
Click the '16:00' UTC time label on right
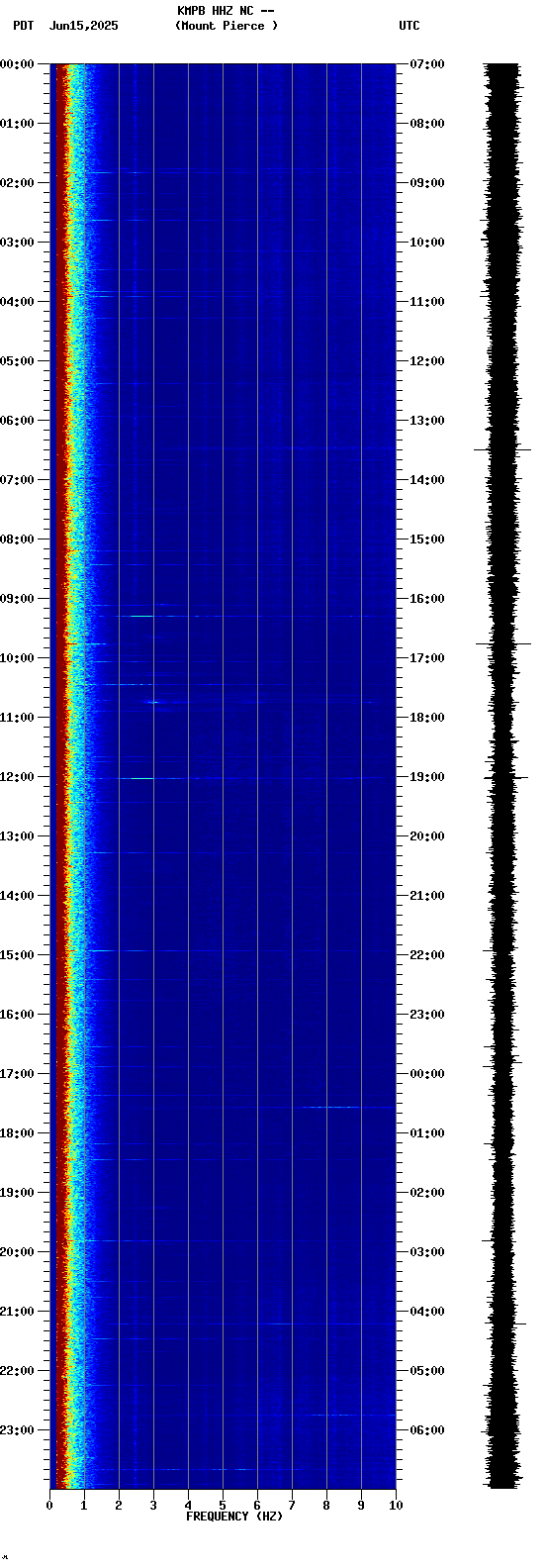(427, 599)
